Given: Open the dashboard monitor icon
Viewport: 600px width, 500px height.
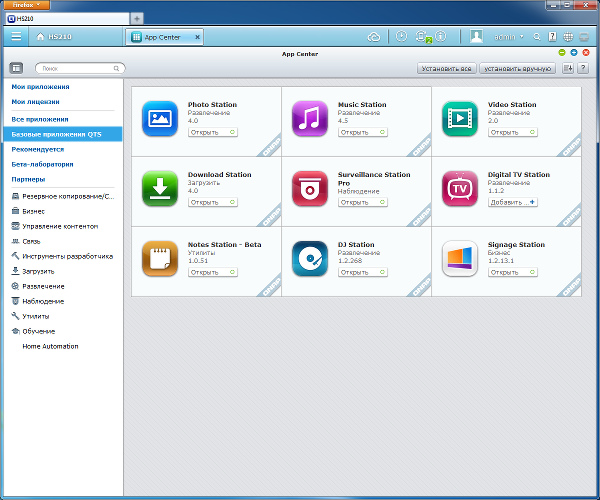Looking at the screenshot, I should tap(584, 37).
